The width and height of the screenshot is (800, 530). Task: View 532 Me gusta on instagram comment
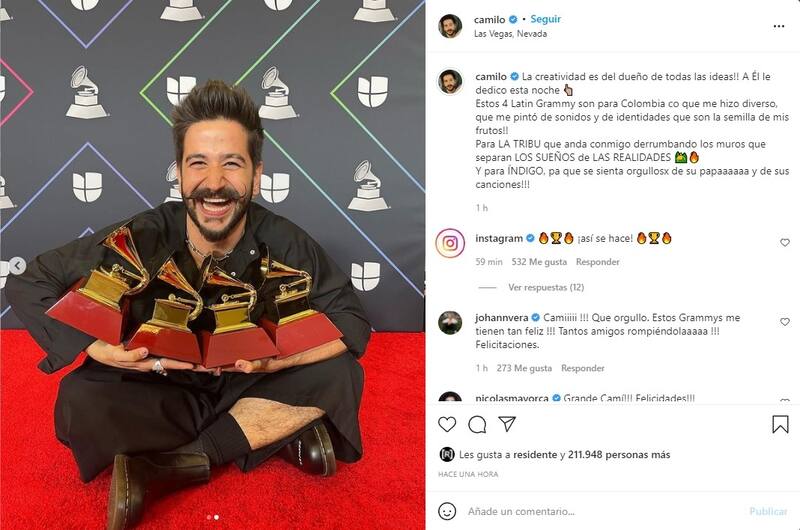click(539, 262)
